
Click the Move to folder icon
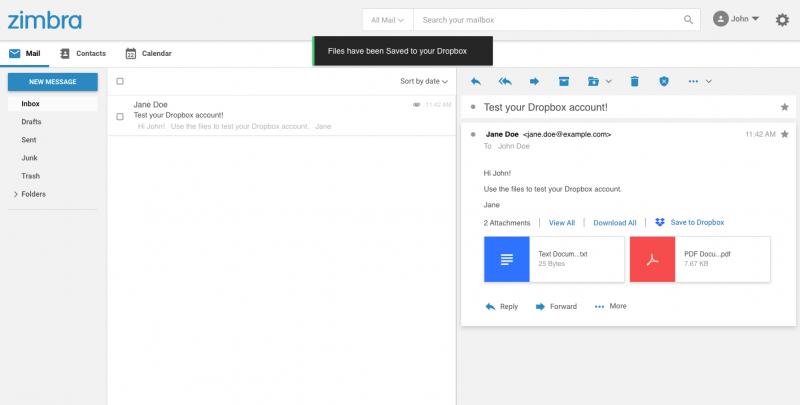593,81
